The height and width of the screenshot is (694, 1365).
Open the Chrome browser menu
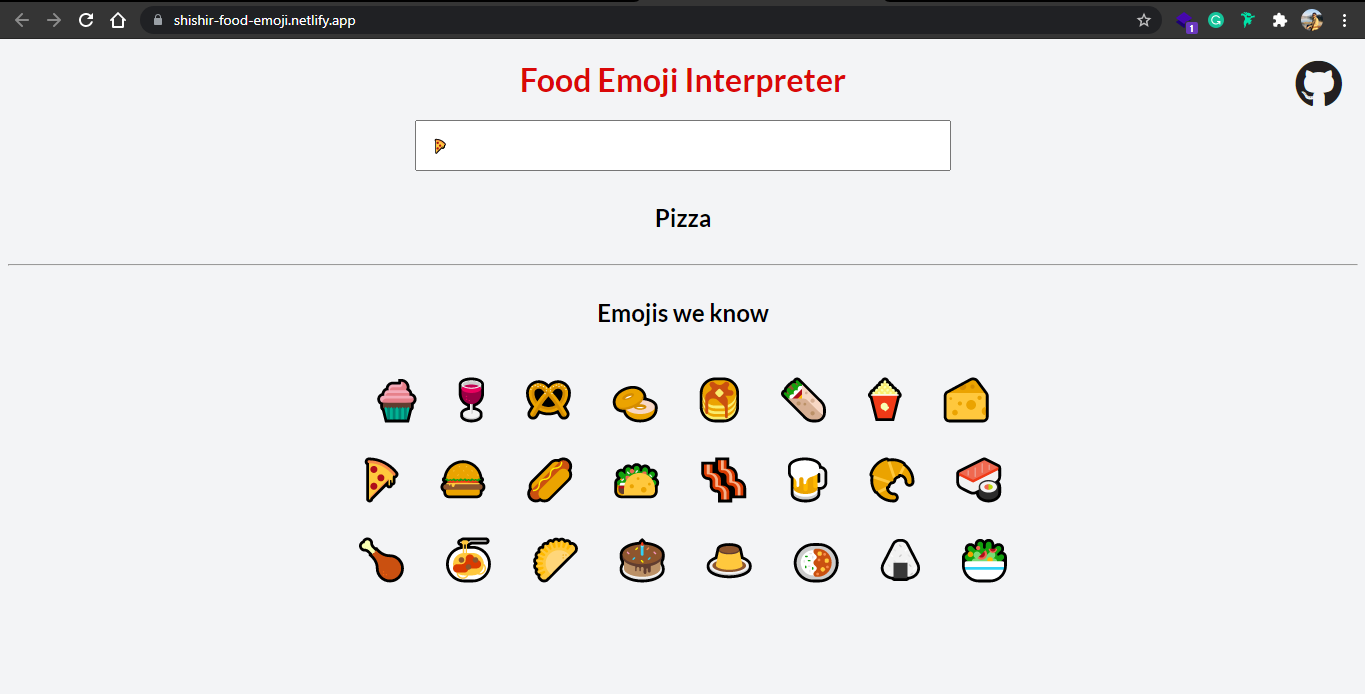(1344, 19)
